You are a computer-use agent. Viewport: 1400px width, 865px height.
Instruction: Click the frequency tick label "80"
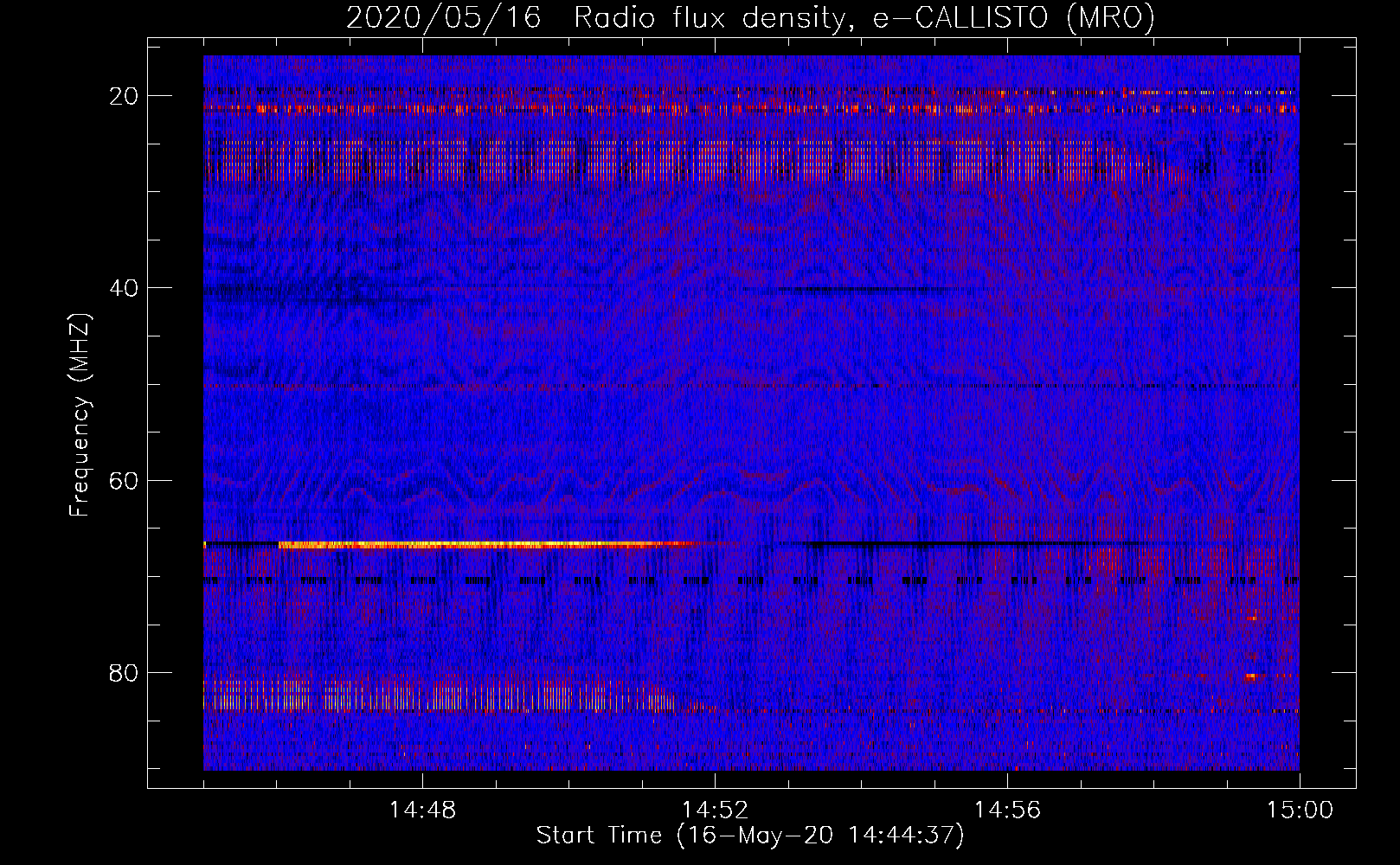pos(125,672)
